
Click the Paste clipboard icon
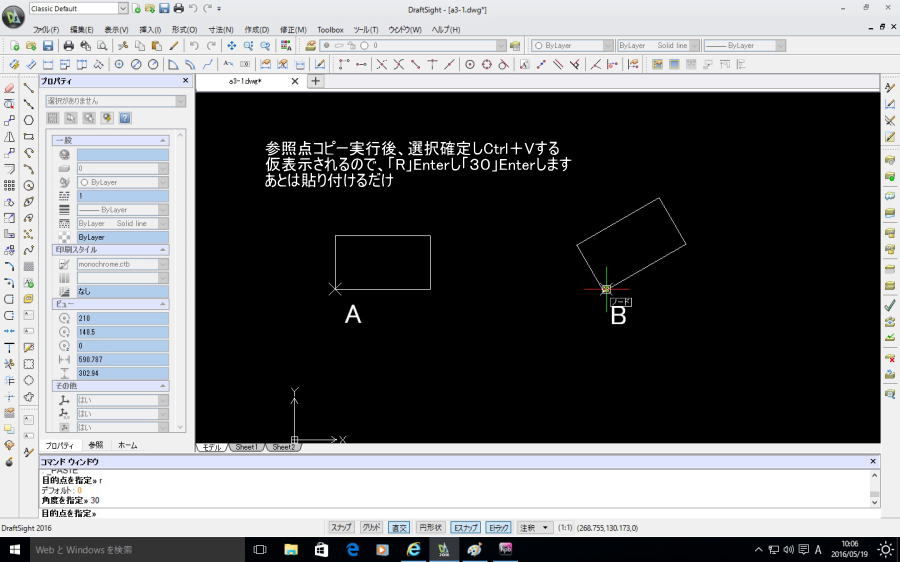[156, 45]
